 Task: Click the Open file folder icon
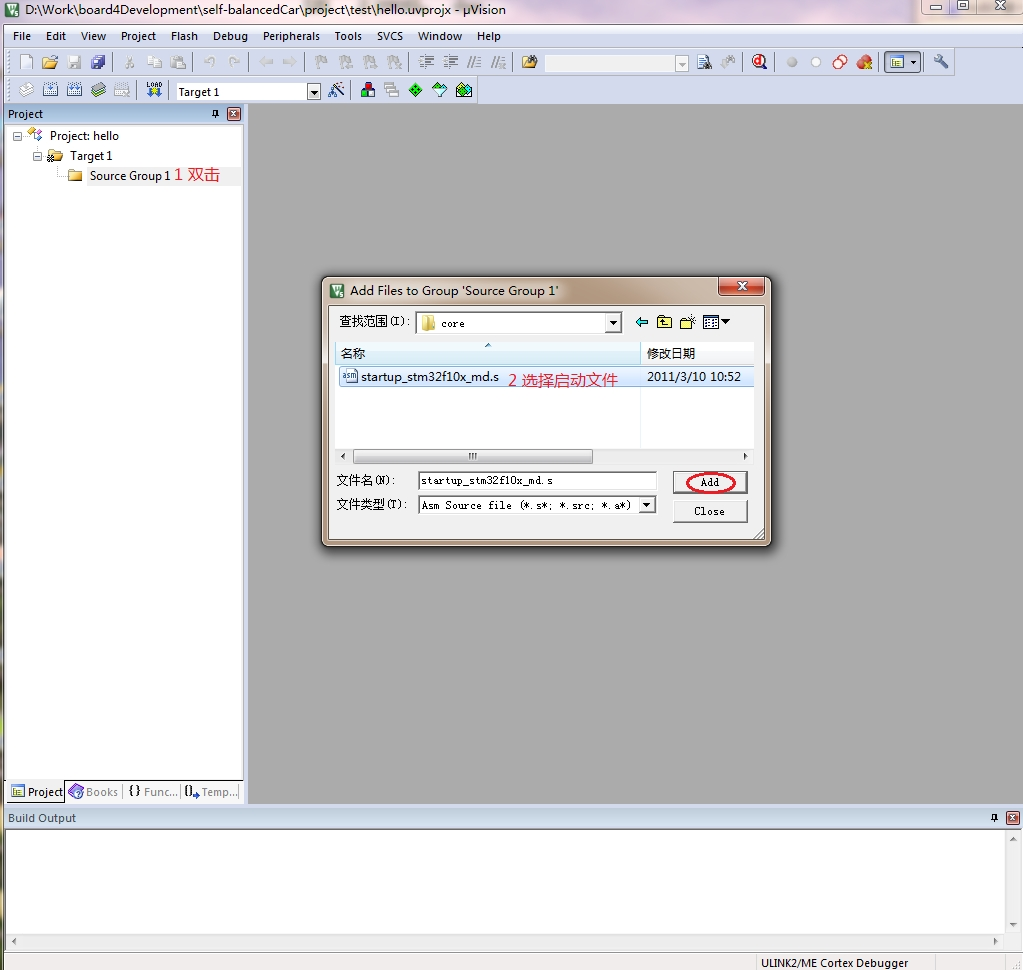tap(50, 62)
